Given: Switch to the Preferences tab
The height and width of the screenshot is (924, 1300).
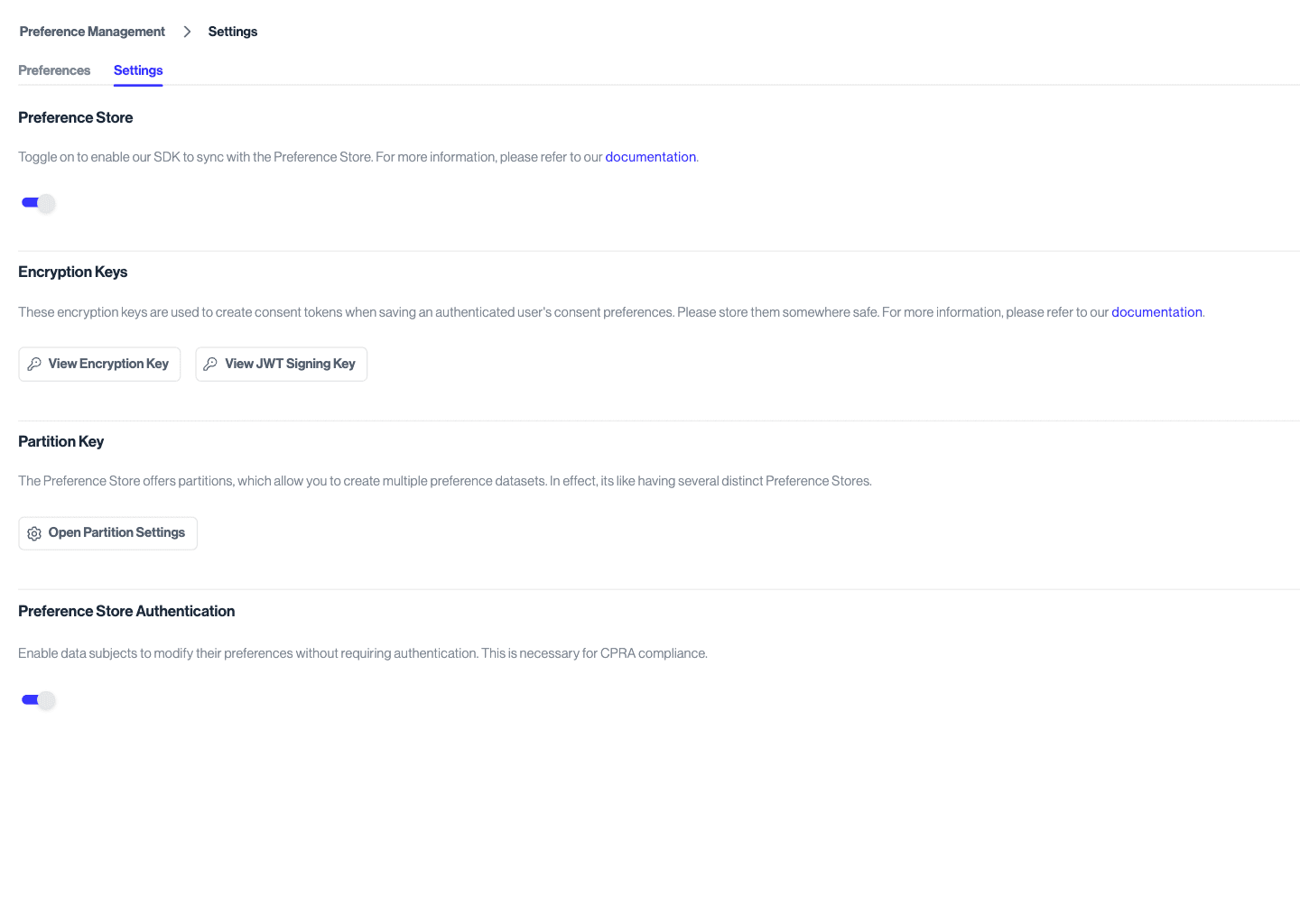Looking at the screenshot, I should pyautogui.click(x=54, y=70).
